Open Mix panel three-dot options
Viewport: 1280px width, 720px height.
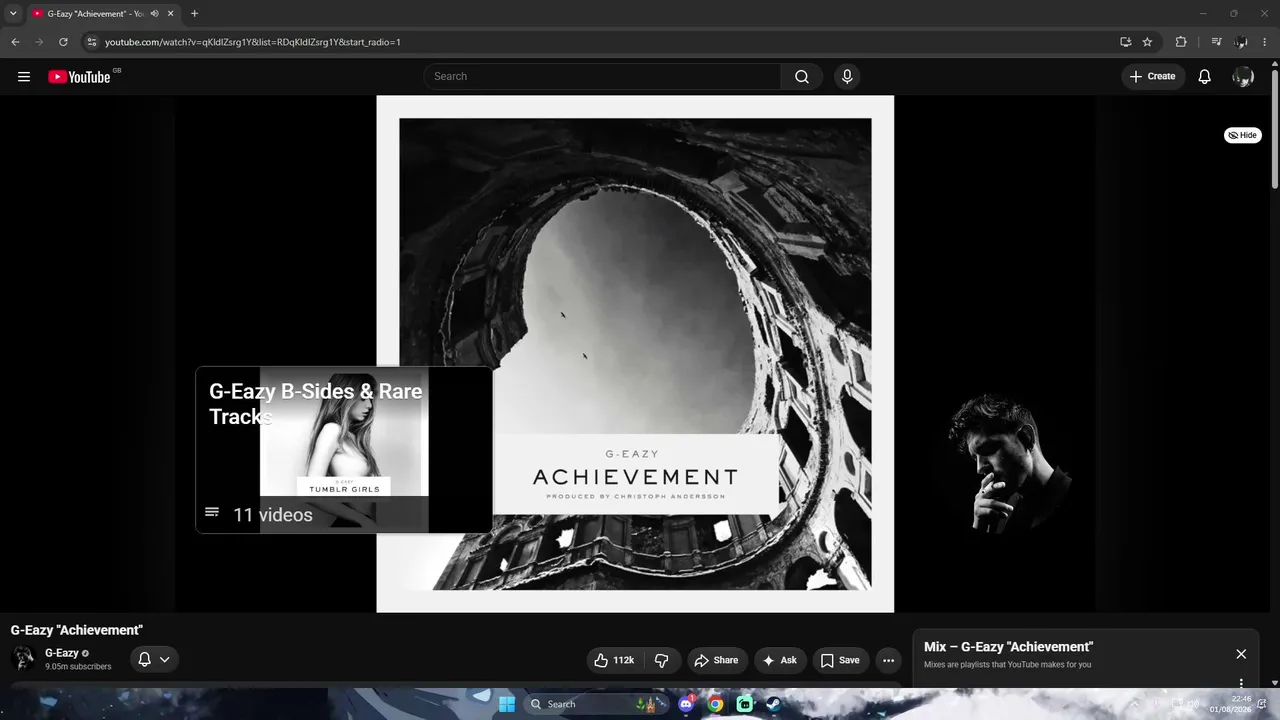tap(1241, 684)
